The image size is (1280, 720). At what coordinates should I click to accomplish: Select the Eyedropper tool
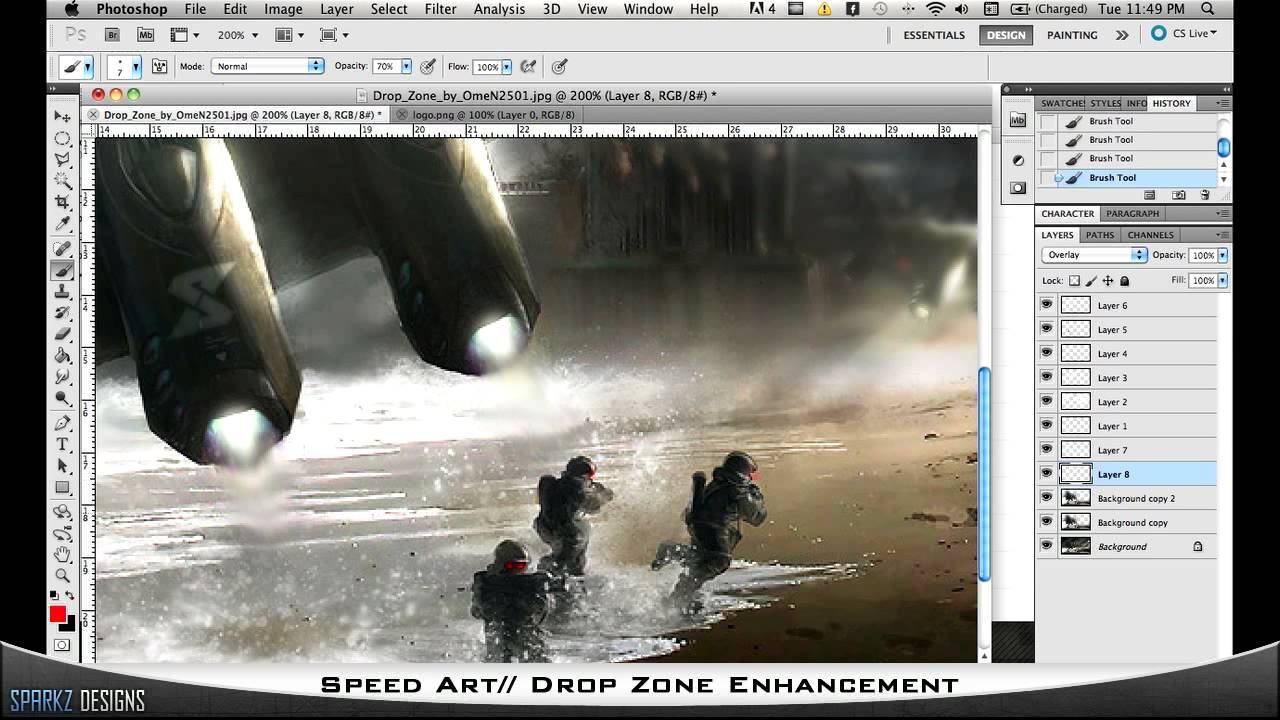(63, 223)
